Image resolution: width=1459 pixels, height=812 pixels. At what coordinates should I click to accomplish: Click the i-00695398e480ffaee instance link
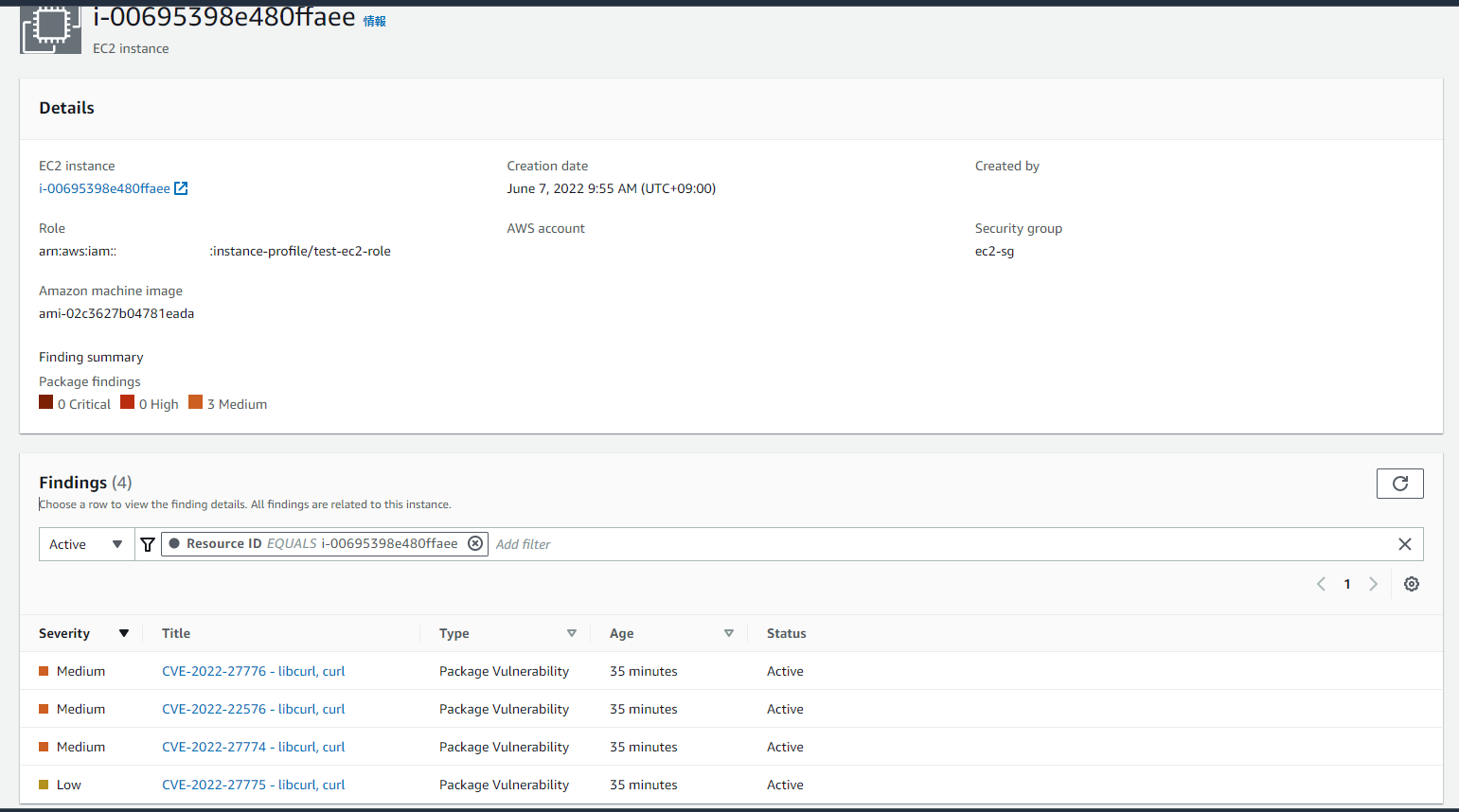104,188
